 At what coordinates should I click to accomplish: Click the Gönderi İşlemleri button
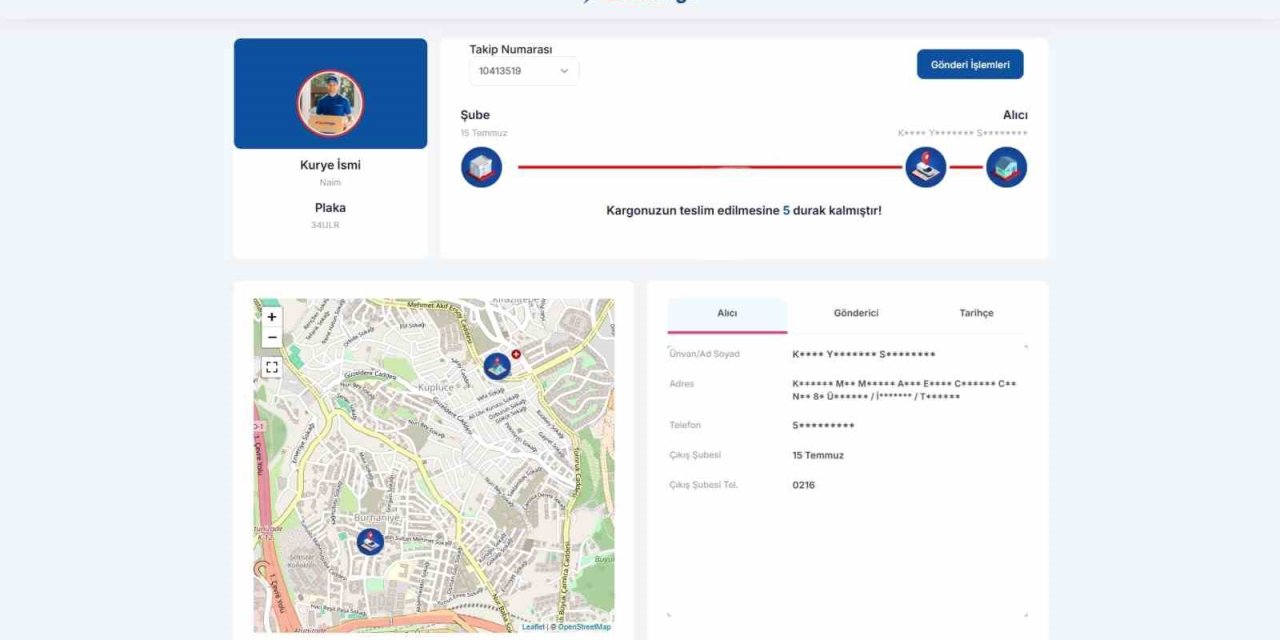click(970, 64)
